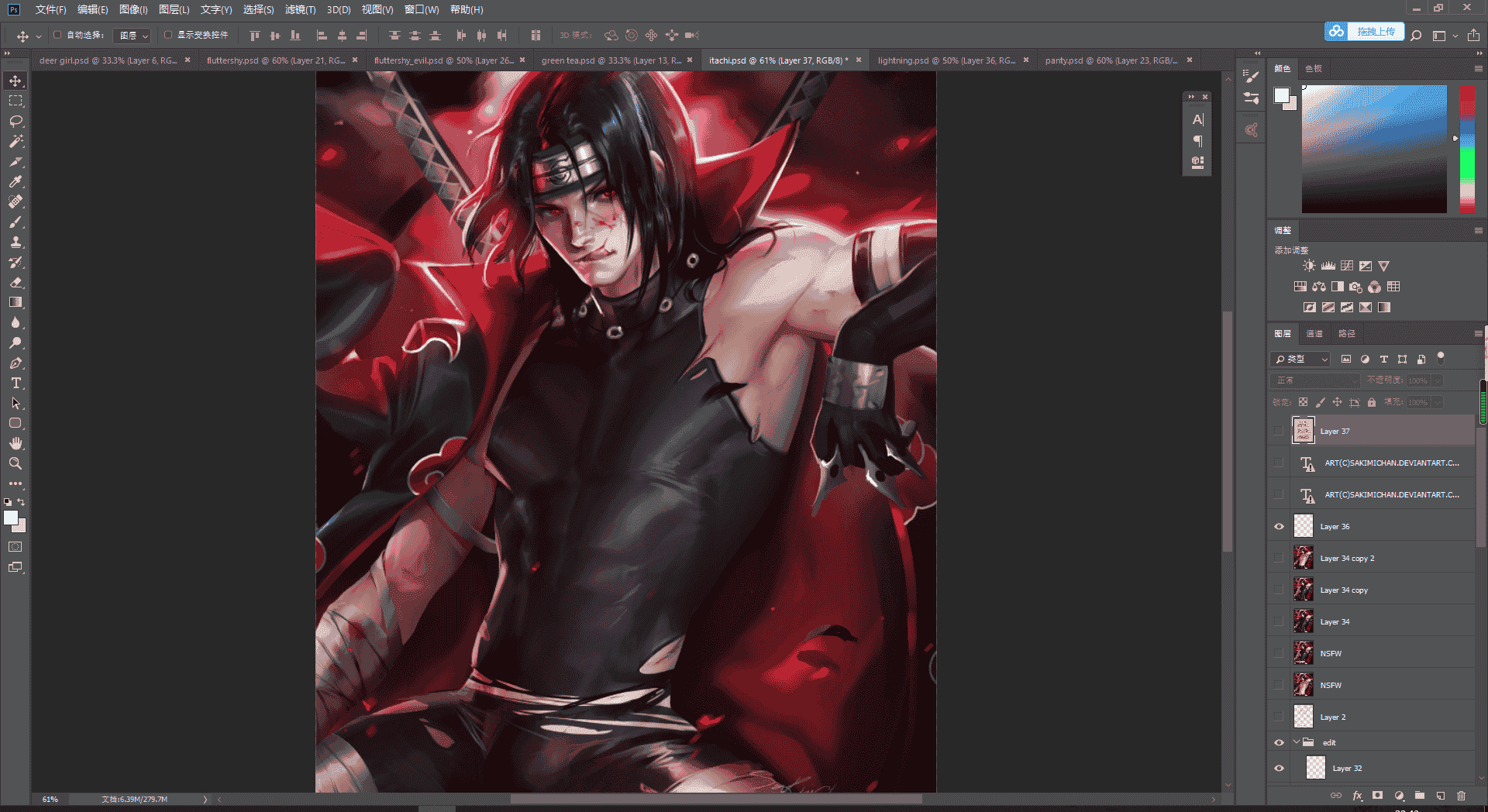Select the Horizontal Type tool

[x=15, y=383]
